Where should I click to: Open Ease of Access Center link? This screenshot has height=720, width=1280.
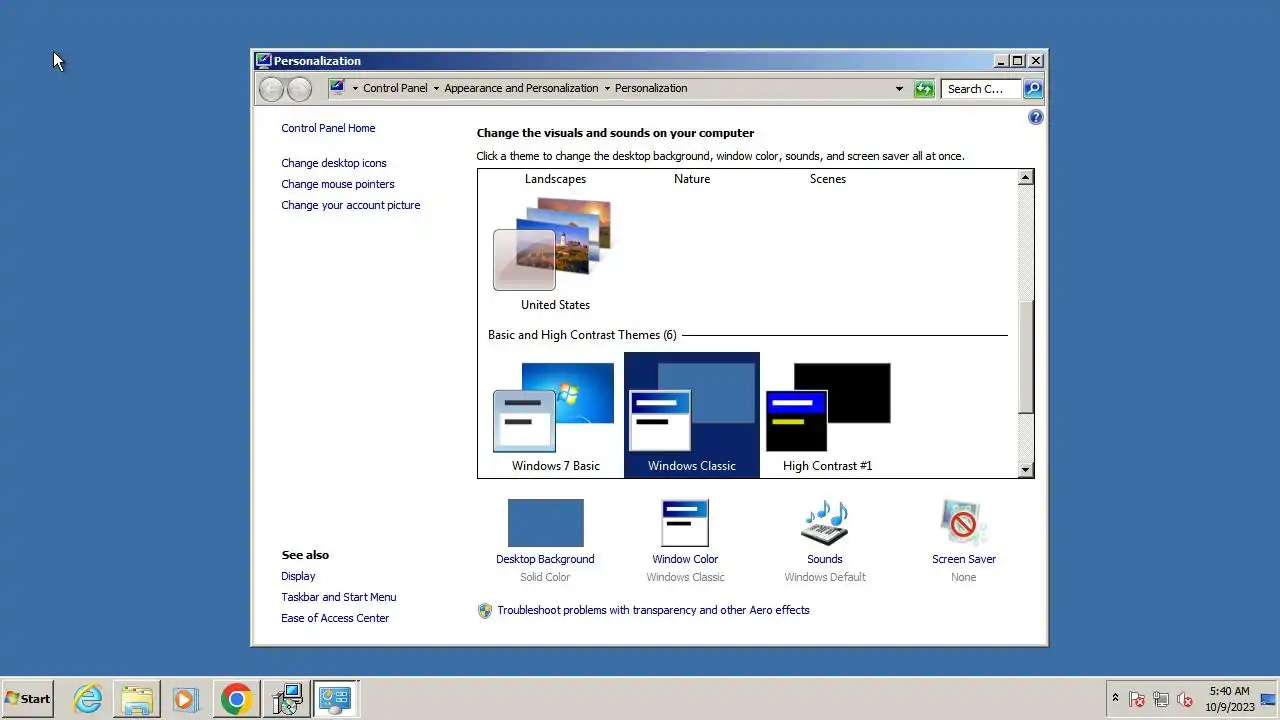pos(335,618)
